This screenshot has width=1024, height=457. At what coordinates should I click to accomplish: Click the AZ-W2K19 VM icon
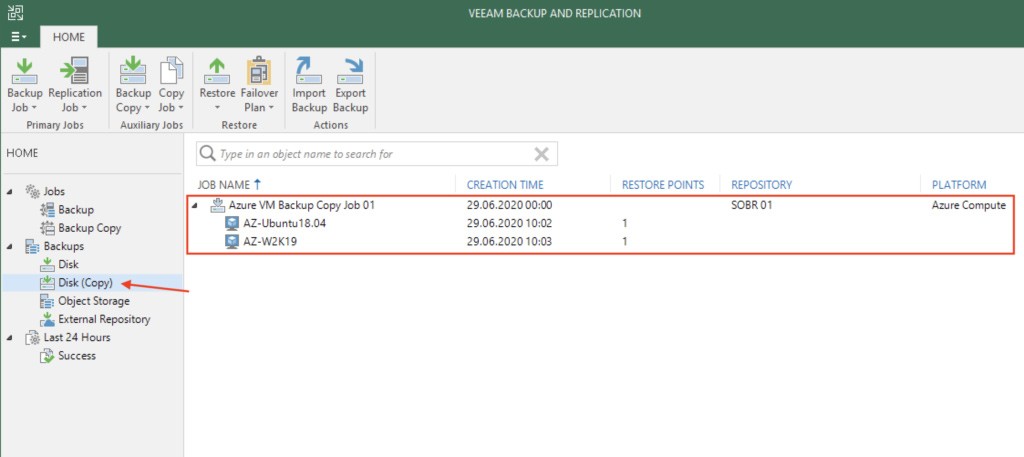click(x=232, y=242)
